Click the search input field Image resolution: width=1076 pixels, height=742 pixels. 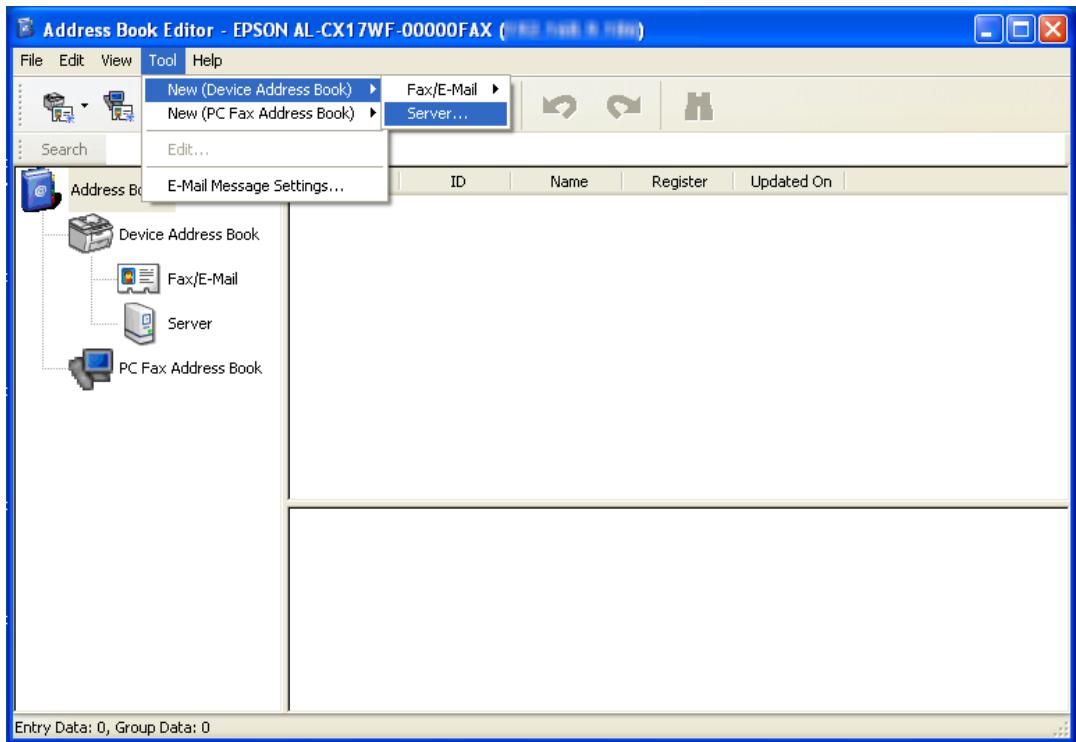point(587,149)
